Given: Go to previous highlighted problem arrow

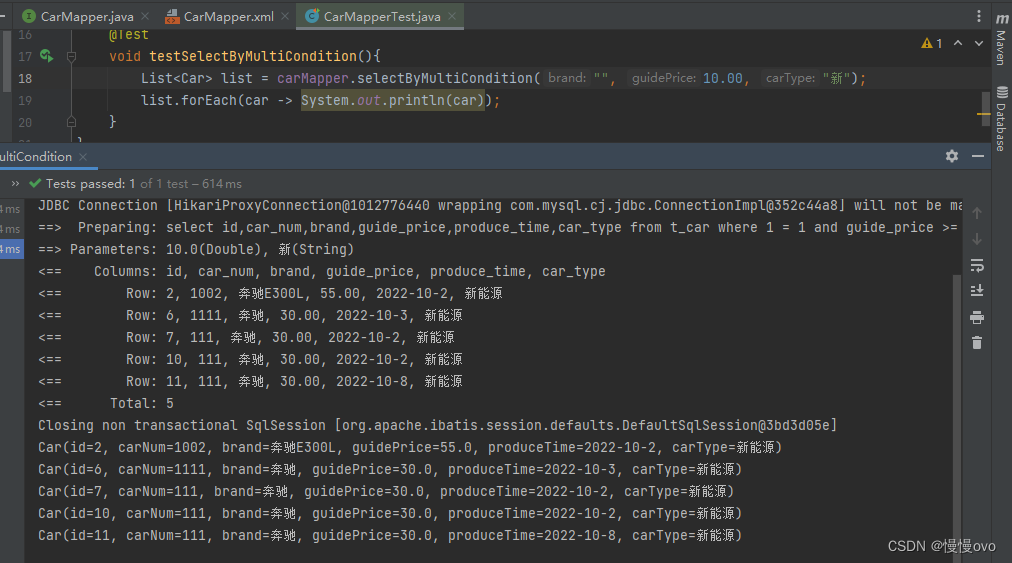Looking at the screenshot, I should (958, 43).
